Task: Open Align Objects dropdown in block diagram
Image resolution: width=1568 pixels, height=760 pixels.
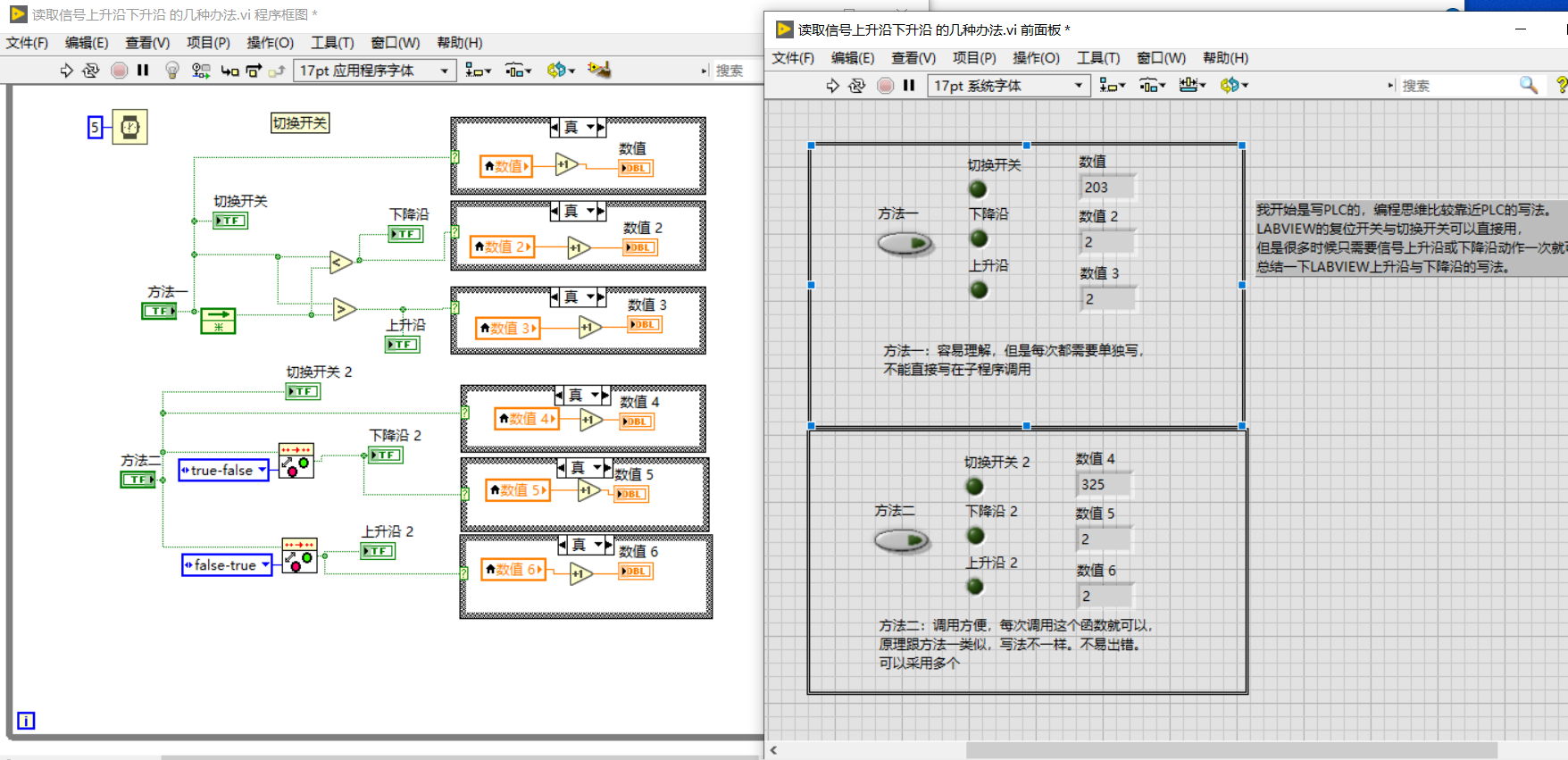Action: [x=478, y=71]
